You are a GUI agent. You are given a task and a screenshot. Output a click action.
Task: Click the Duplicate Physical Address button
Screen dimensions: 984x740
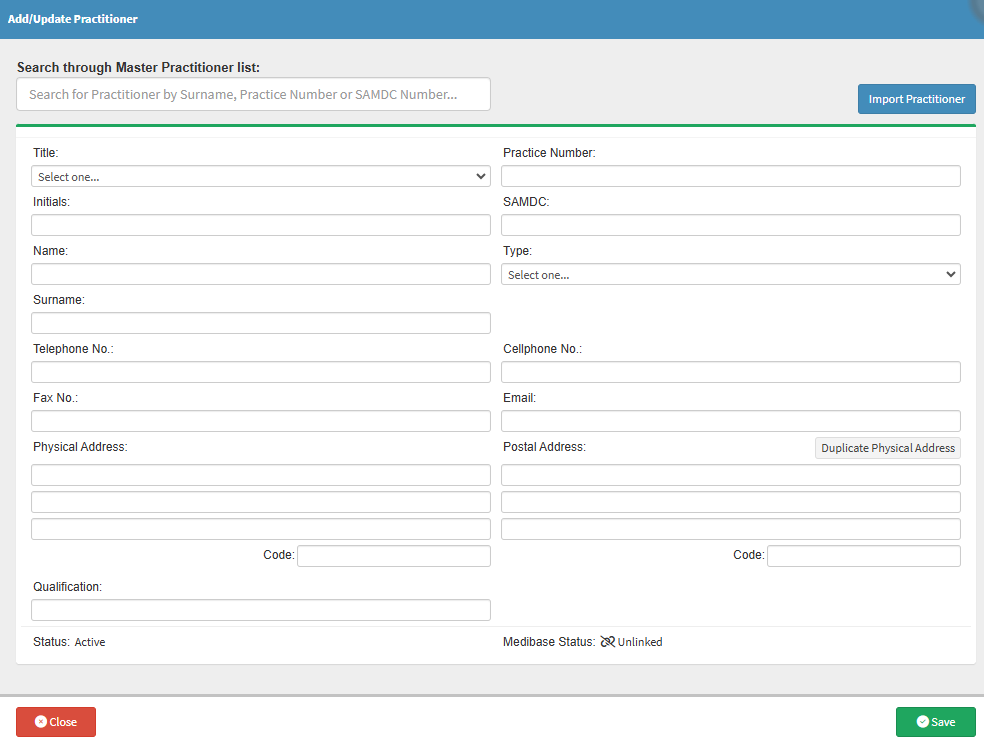coord(887,448)
